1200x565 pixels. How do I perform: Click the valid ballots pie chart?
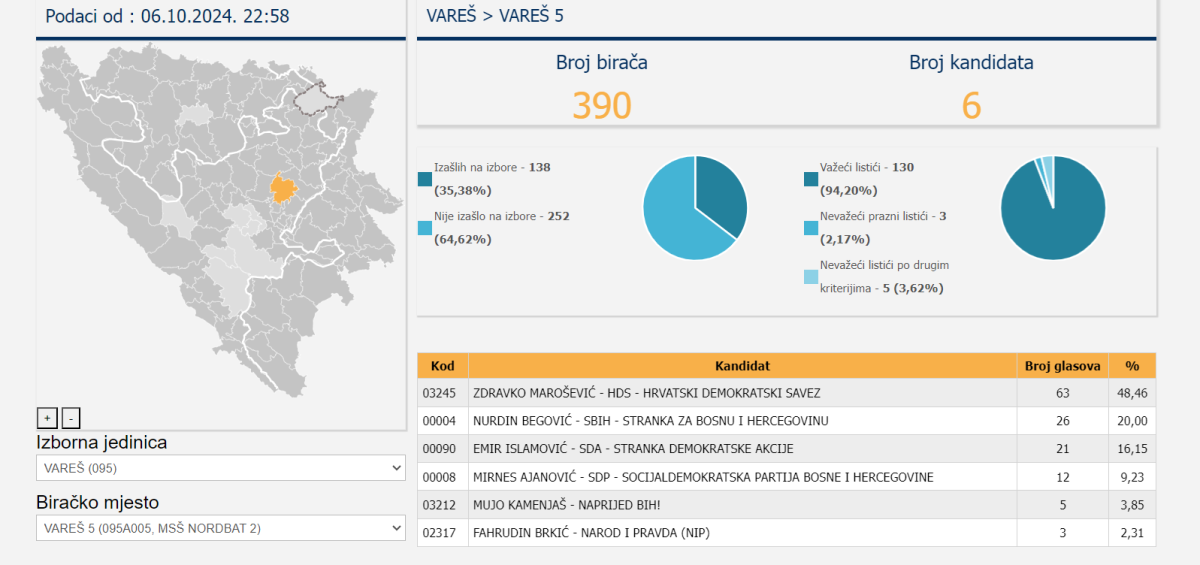click(x=1053, y=208)
